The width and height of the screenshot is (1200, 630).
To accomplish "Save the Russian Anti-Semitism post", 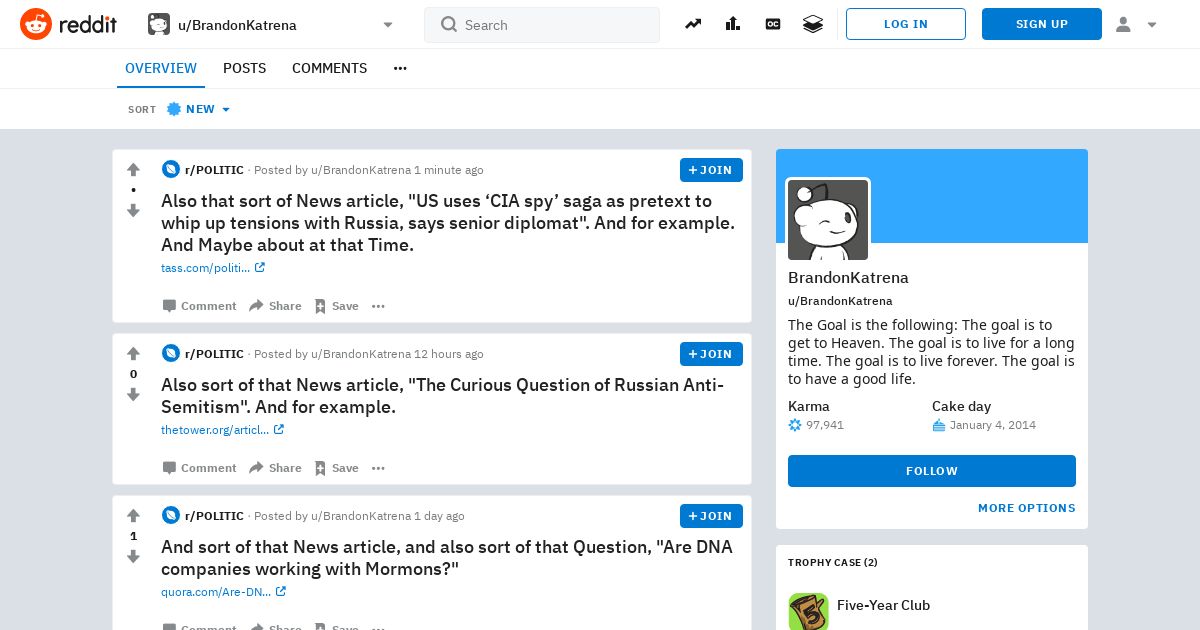I will pyautogui.click(x=336, y=468).
